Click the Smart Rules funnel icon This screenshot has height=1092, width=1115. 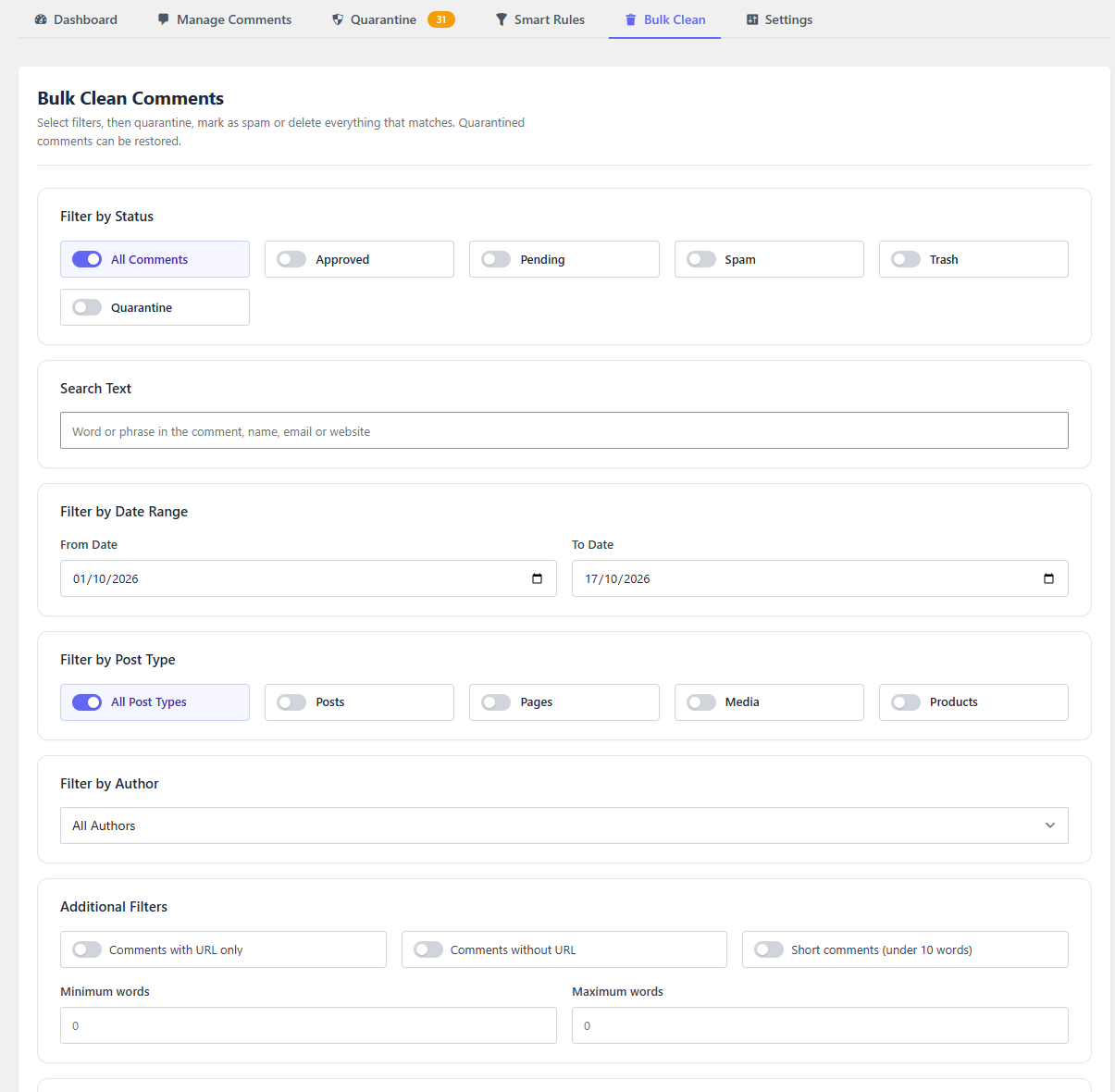pyautogui.click(x=502, y=19)
